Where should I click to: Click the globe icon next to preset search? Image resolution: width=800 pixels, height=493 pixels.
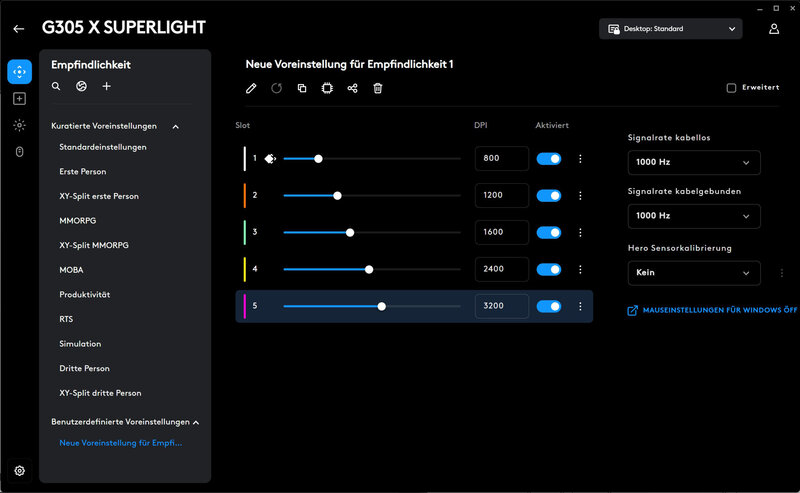pyautogui.click(x=81, y=86)
